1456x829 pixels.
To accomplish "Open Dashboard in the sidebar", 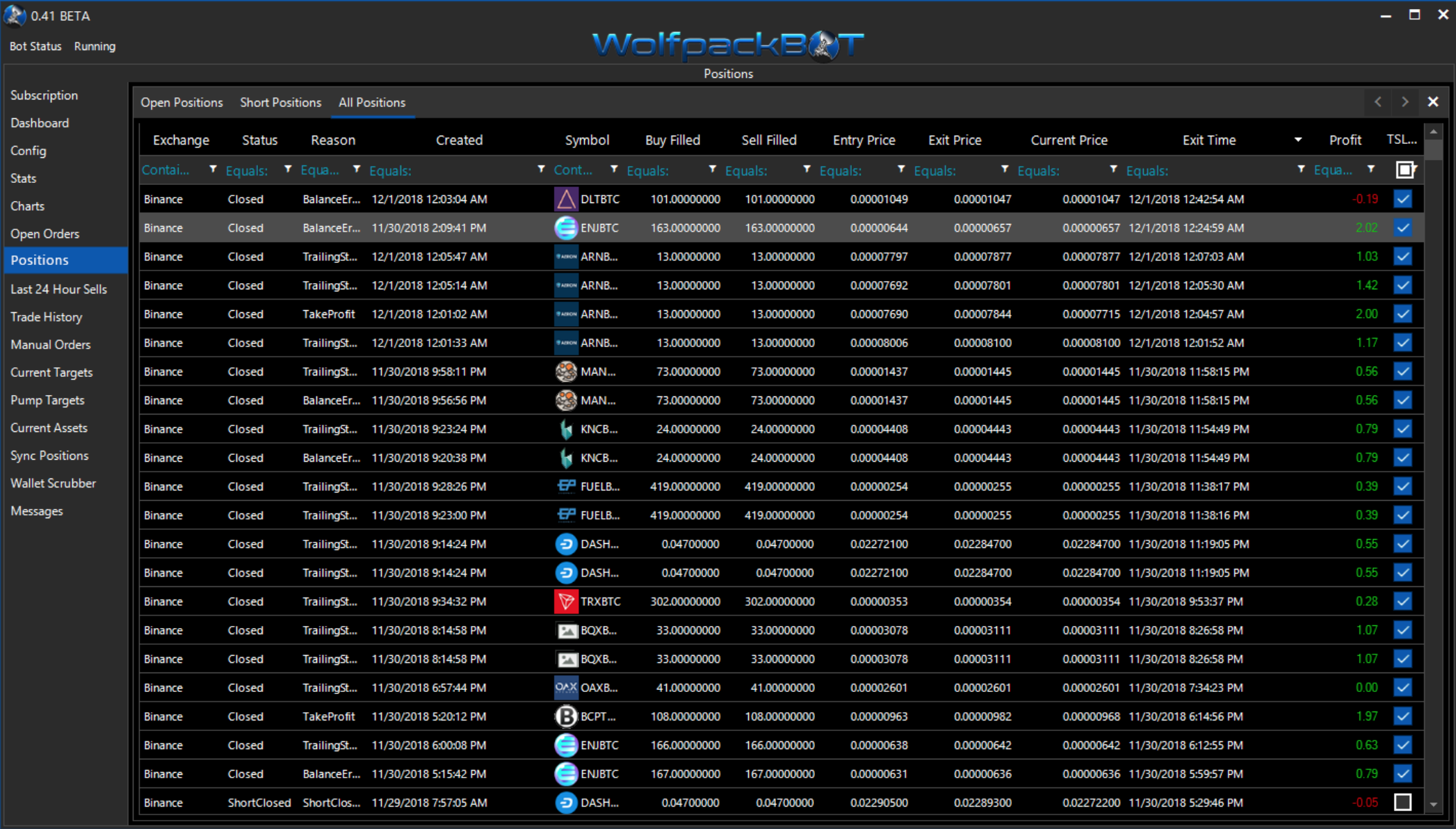I will [40, 123].
